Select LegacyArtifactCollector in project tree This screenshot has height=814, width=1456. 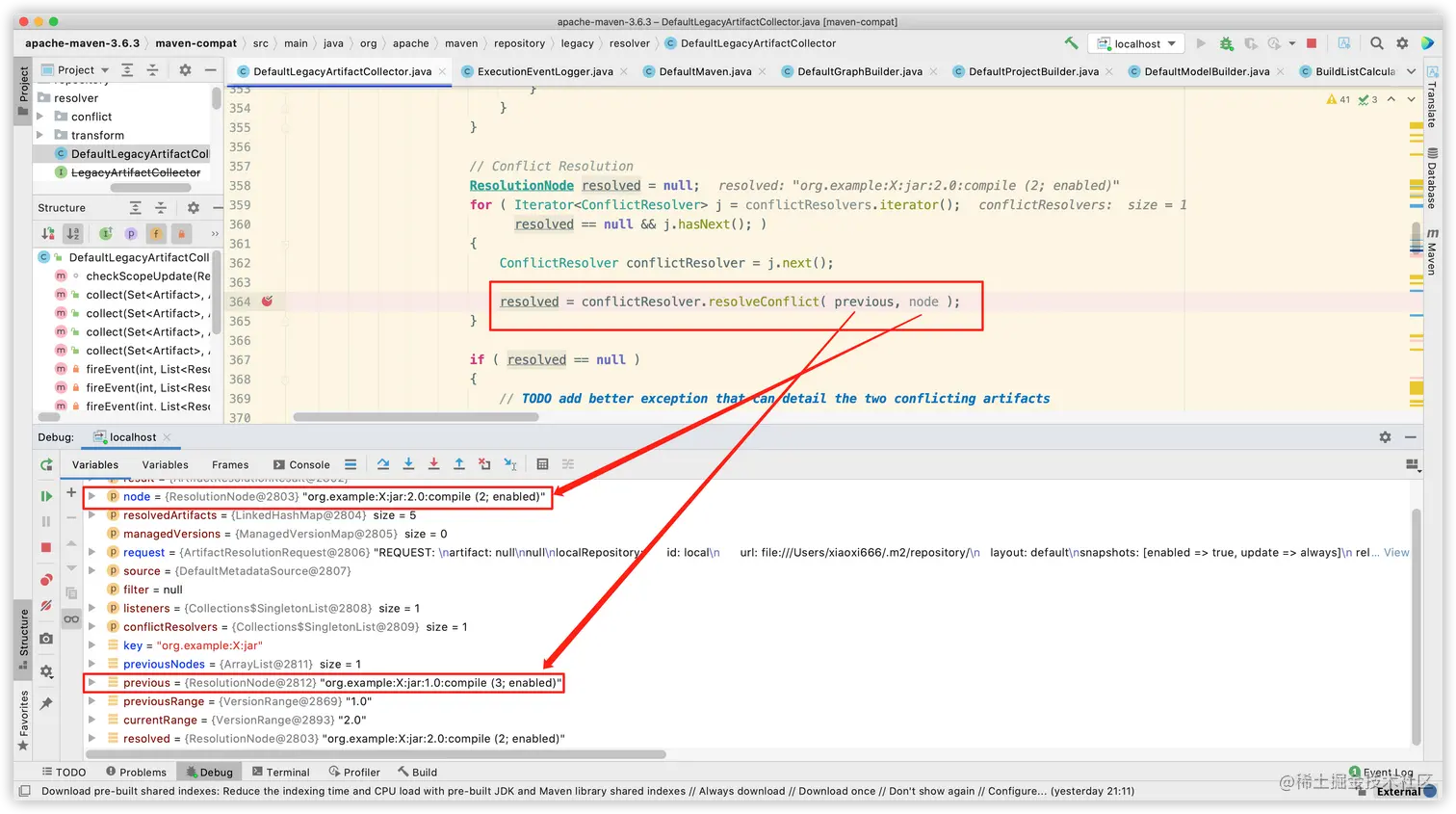click(135, 172)
